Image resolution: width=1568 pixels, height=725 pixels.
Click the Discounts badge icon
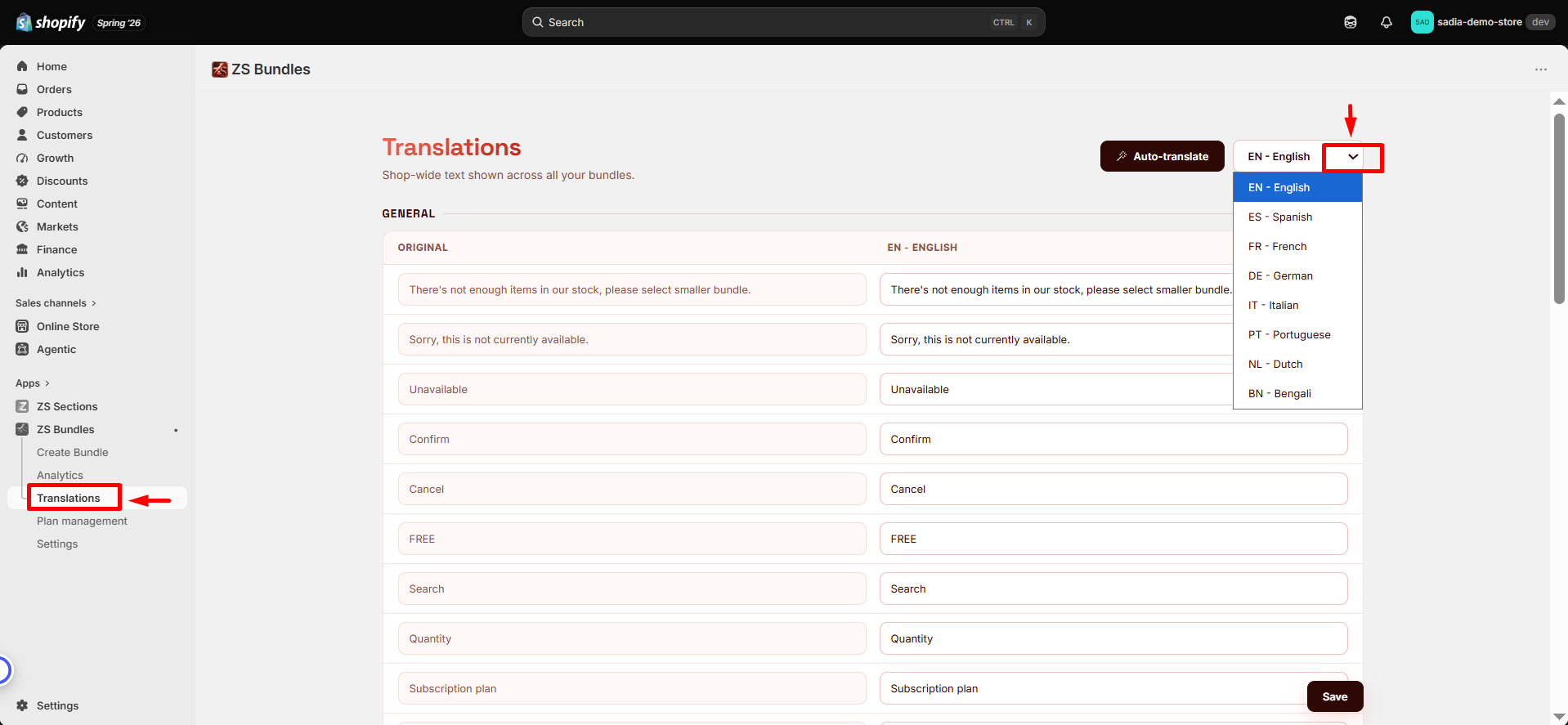tap(22, 181)
